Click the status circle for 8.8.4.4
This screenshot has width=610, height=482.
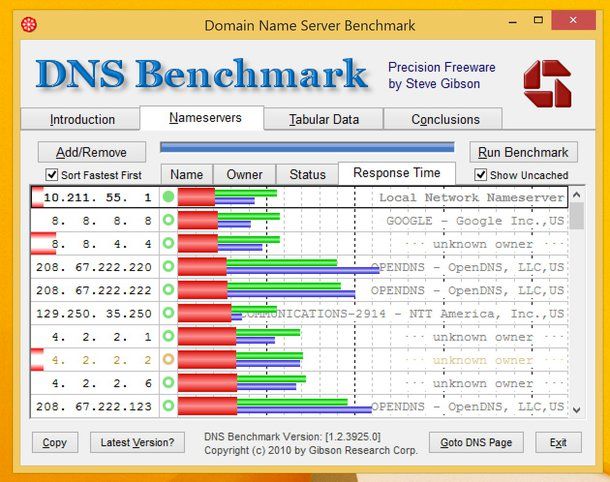[x=168, y=243]
